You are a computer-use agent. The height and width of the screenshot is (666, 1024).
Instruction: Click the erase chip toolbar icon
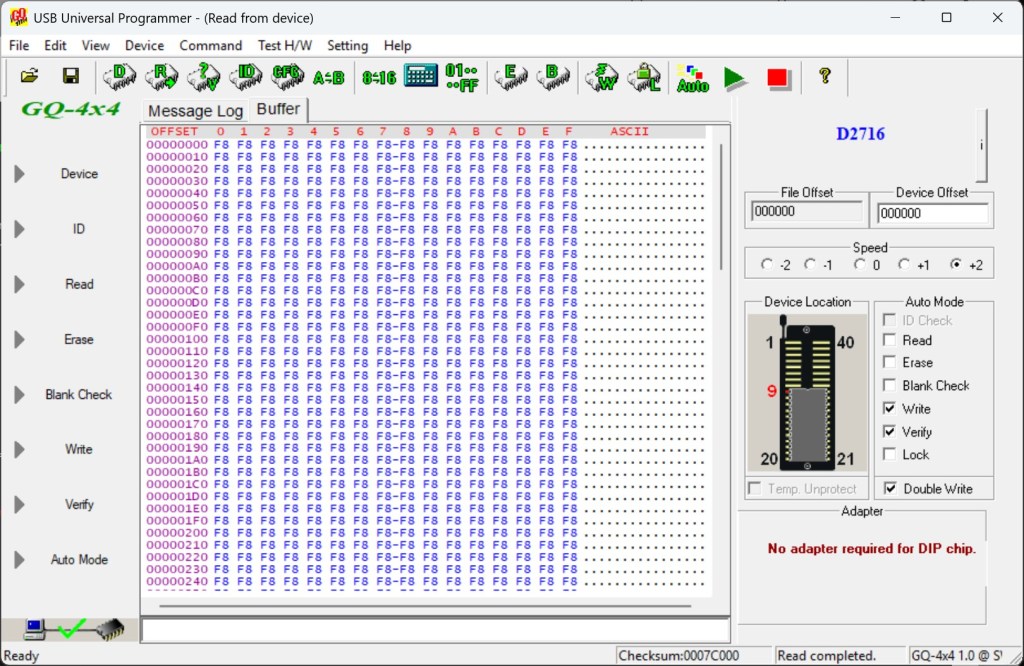[x=511, y=76]
